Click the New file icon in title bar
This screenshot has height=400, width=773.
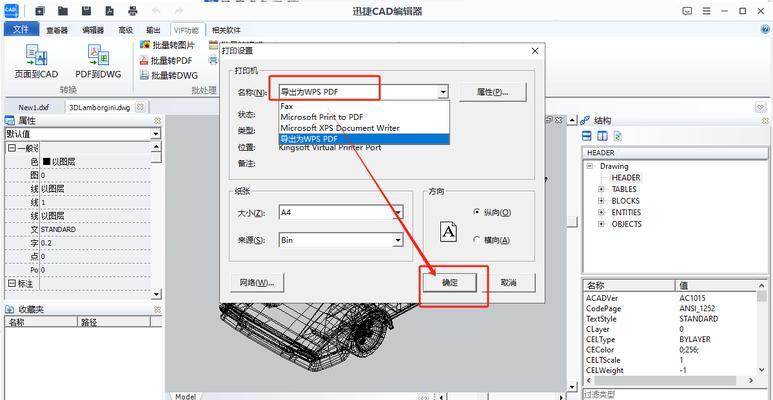[x=40, y=10]
